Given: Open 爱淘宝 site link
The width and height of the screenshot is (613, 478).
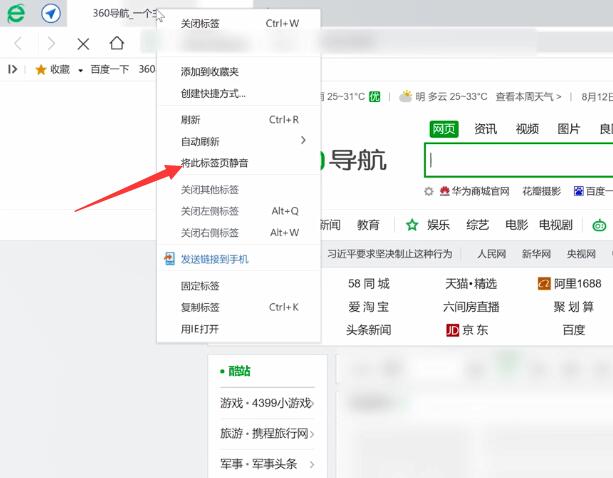Looking at the screenshot, I should (369, 307).
